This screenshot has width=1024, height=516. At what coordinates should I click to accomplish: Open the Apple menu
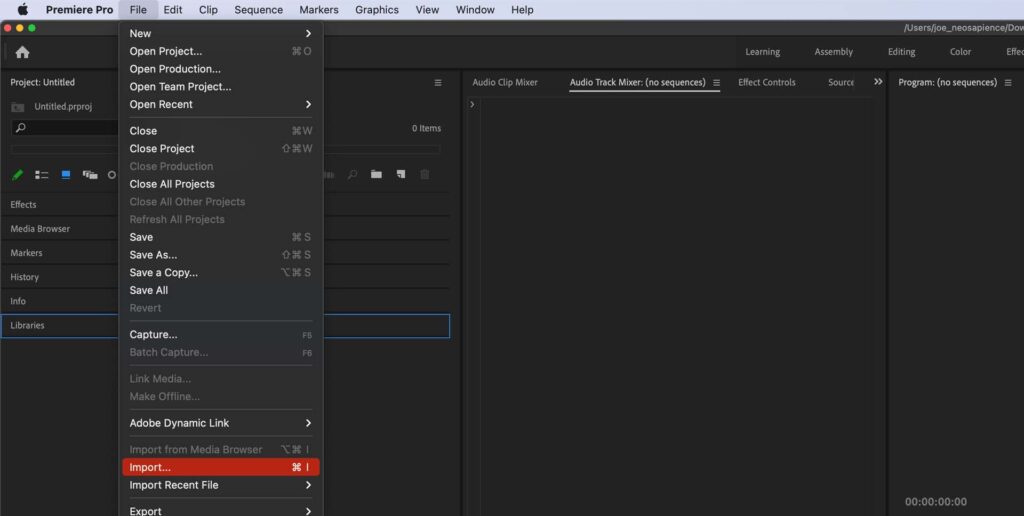(x=23, y=10)
